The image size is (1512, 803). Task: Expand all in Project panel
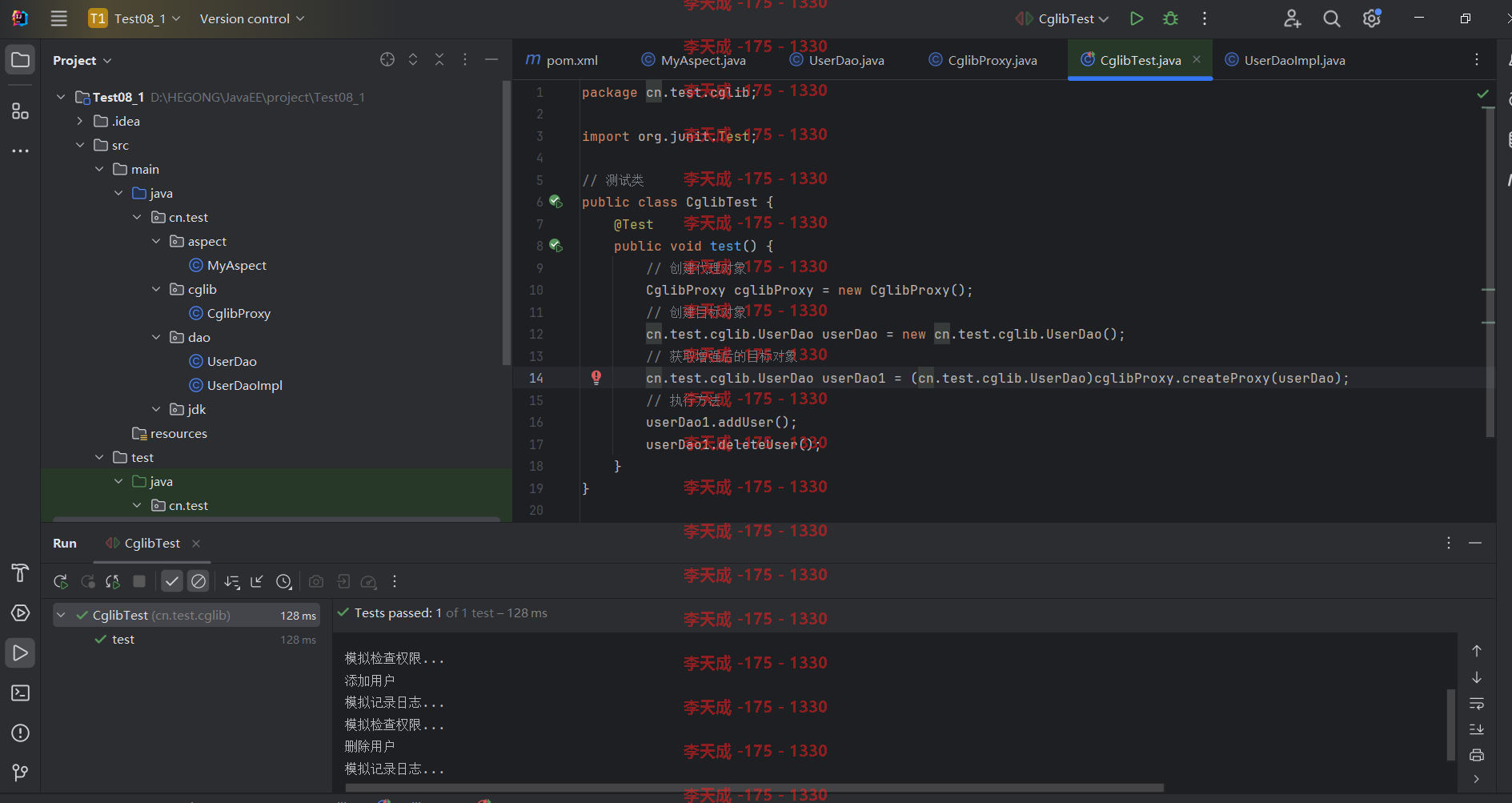[413, 60]
